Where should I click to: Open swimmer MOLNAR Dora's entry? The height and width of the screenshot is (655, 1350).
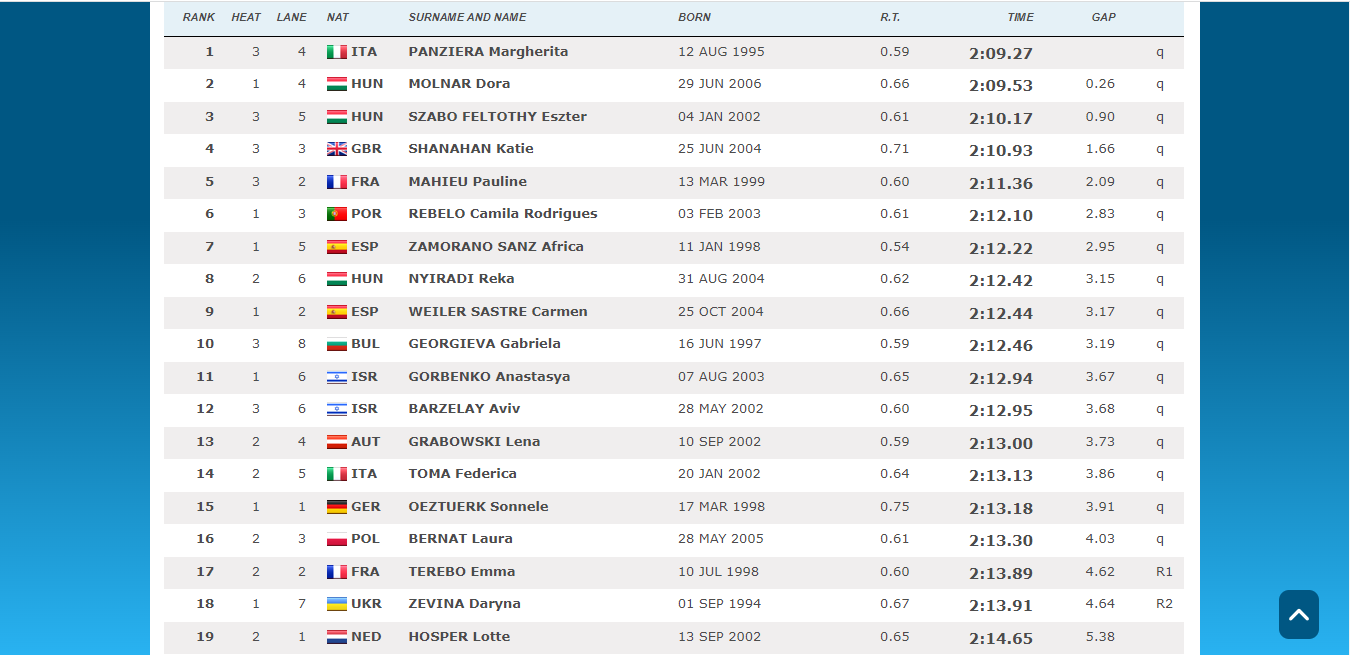coord(459,84)
